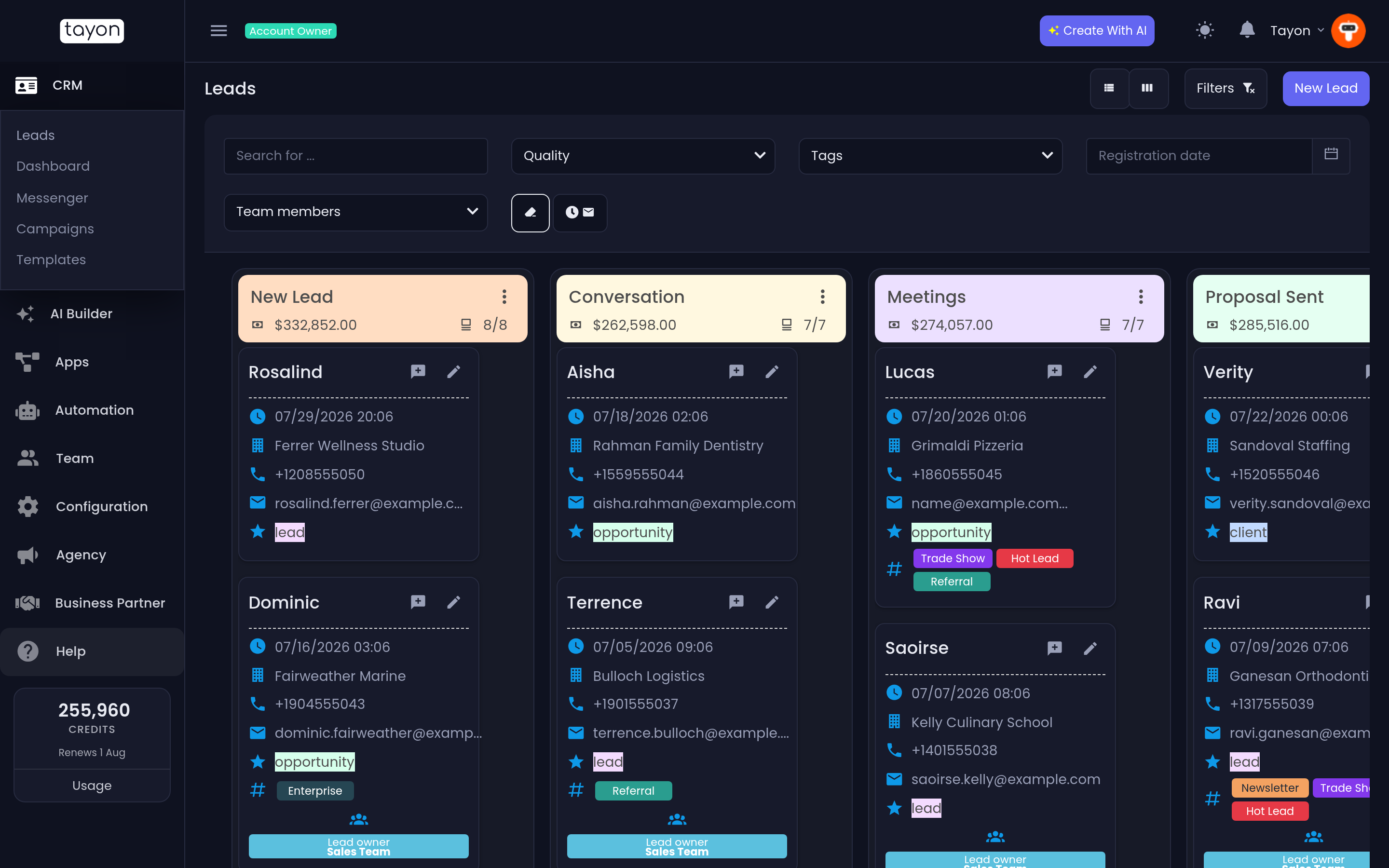
Task: Expand the Quality dropdown
Action: click(x=643, y=156)
